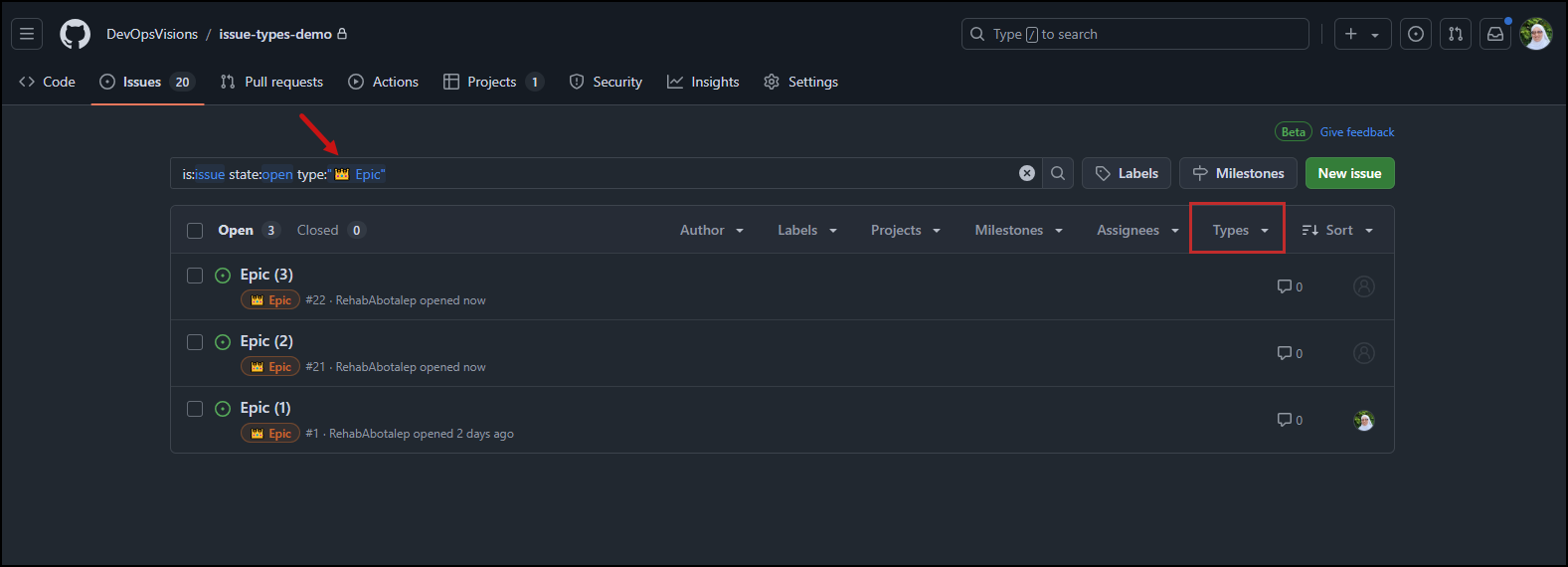This screenshot has width=1568, height=567.
Task: Switch to the Settings tab
Action: 800,82
